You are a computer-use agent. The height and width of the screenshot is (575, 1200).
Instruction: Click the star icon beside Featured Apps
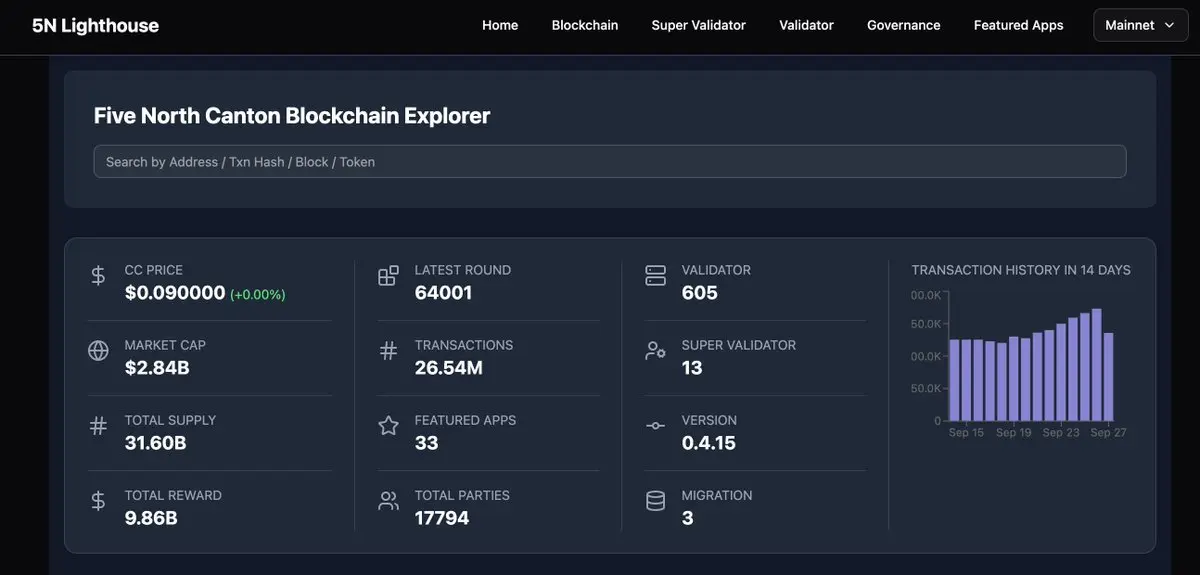(388, 426)
